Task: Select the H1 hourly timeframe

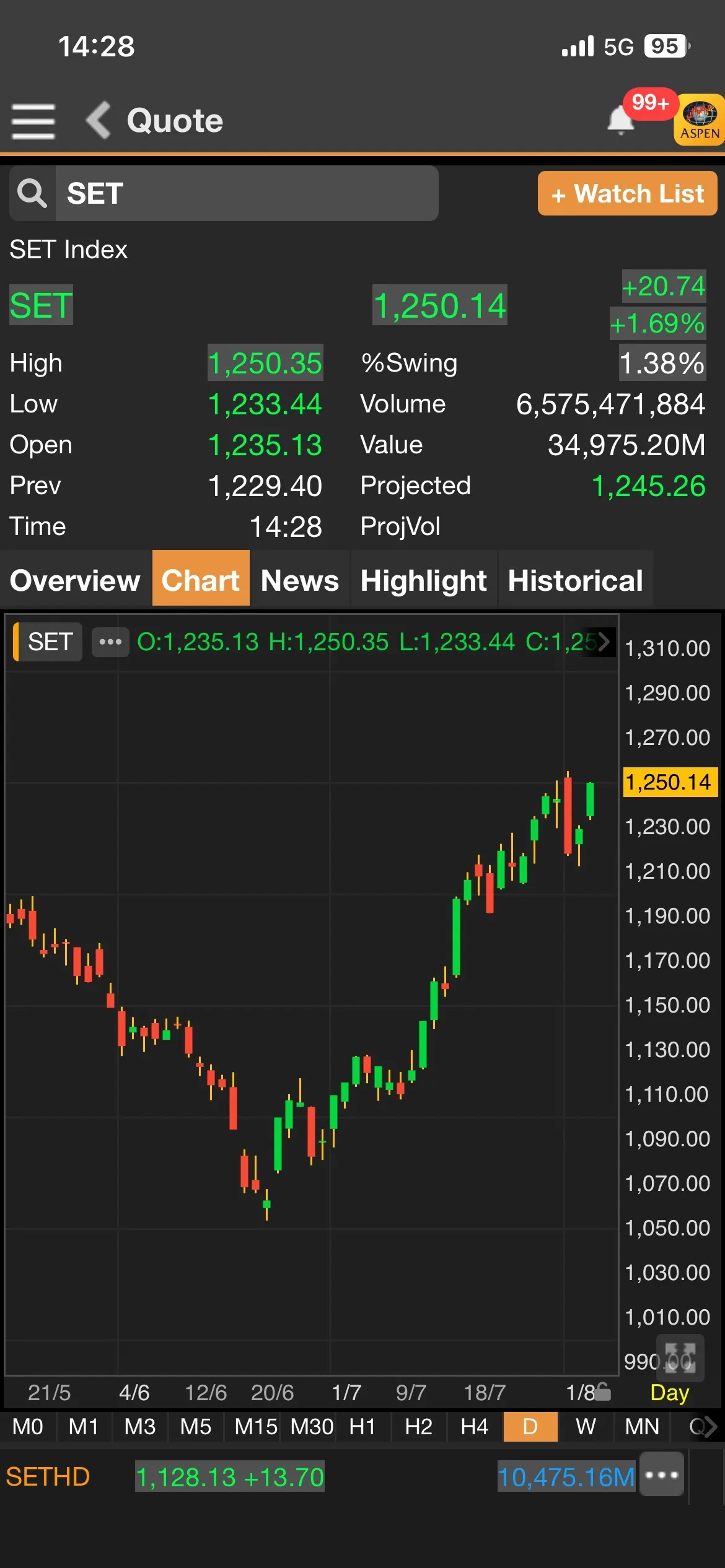Action: [x=362, y=1427]
